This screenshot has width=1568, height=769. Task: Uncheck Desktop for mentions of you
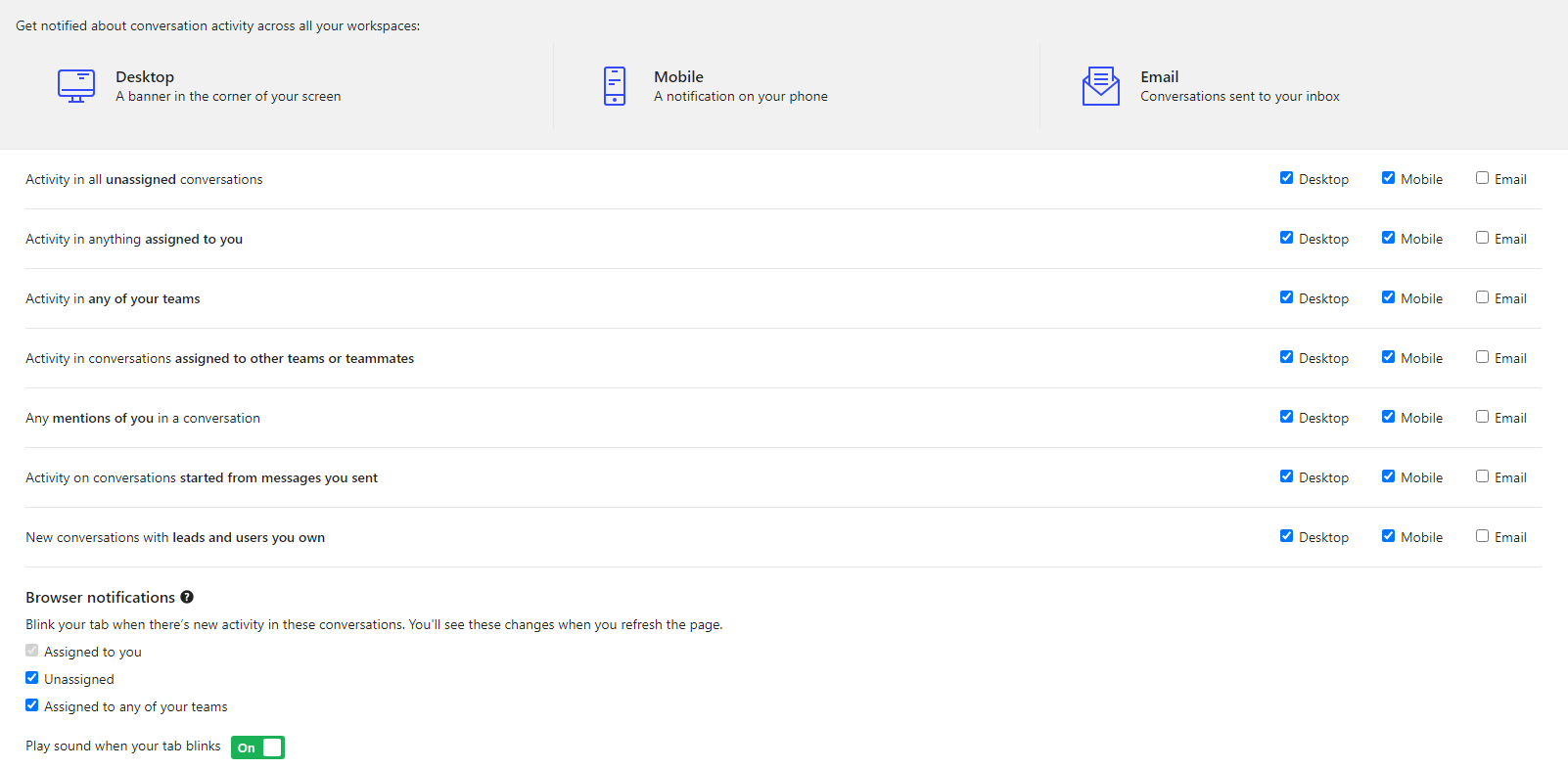coord(1286,417)
